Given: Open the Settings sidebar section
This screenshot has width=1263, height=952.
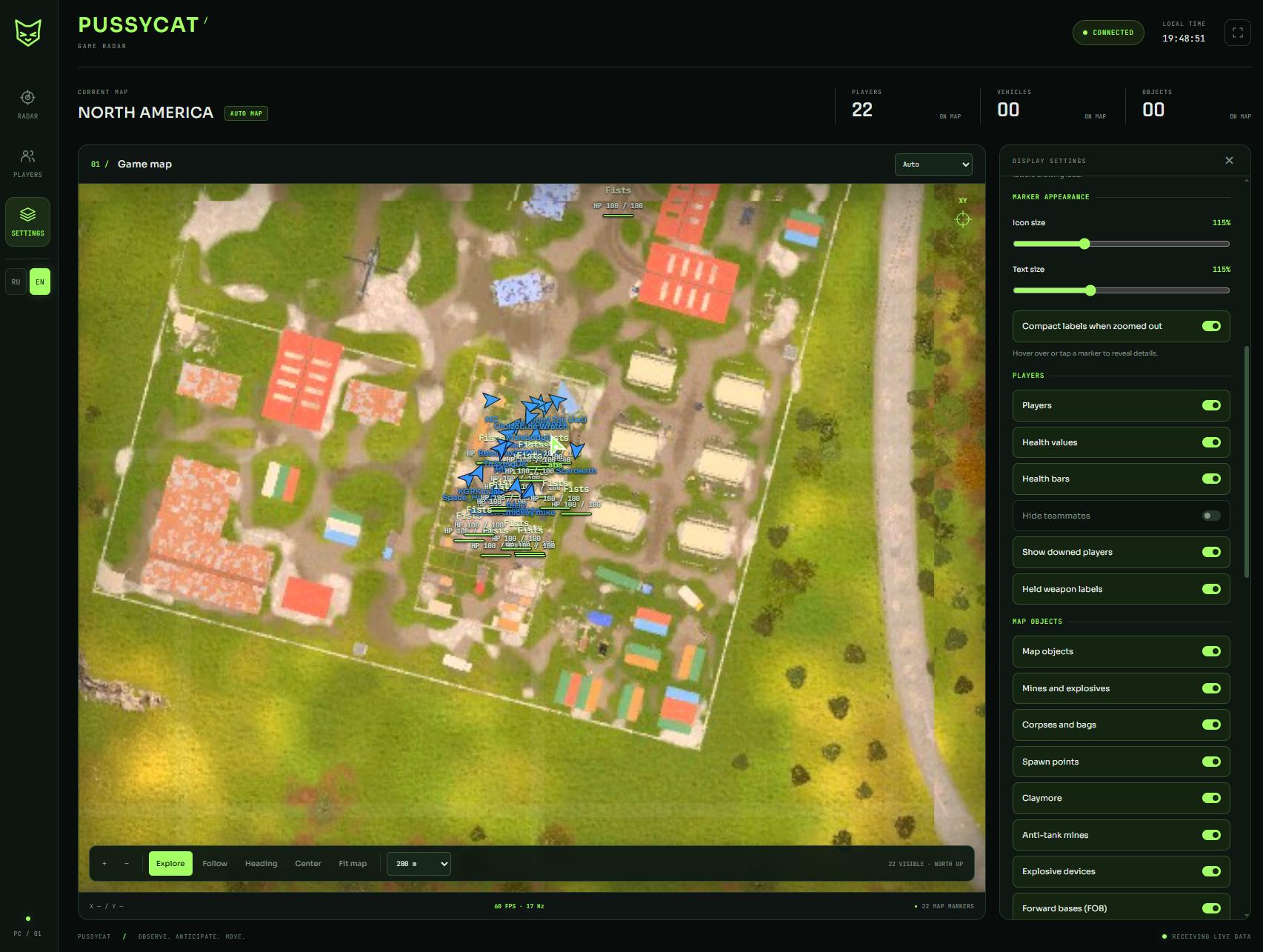Looking at the screenshot, I should click(27, 222).
